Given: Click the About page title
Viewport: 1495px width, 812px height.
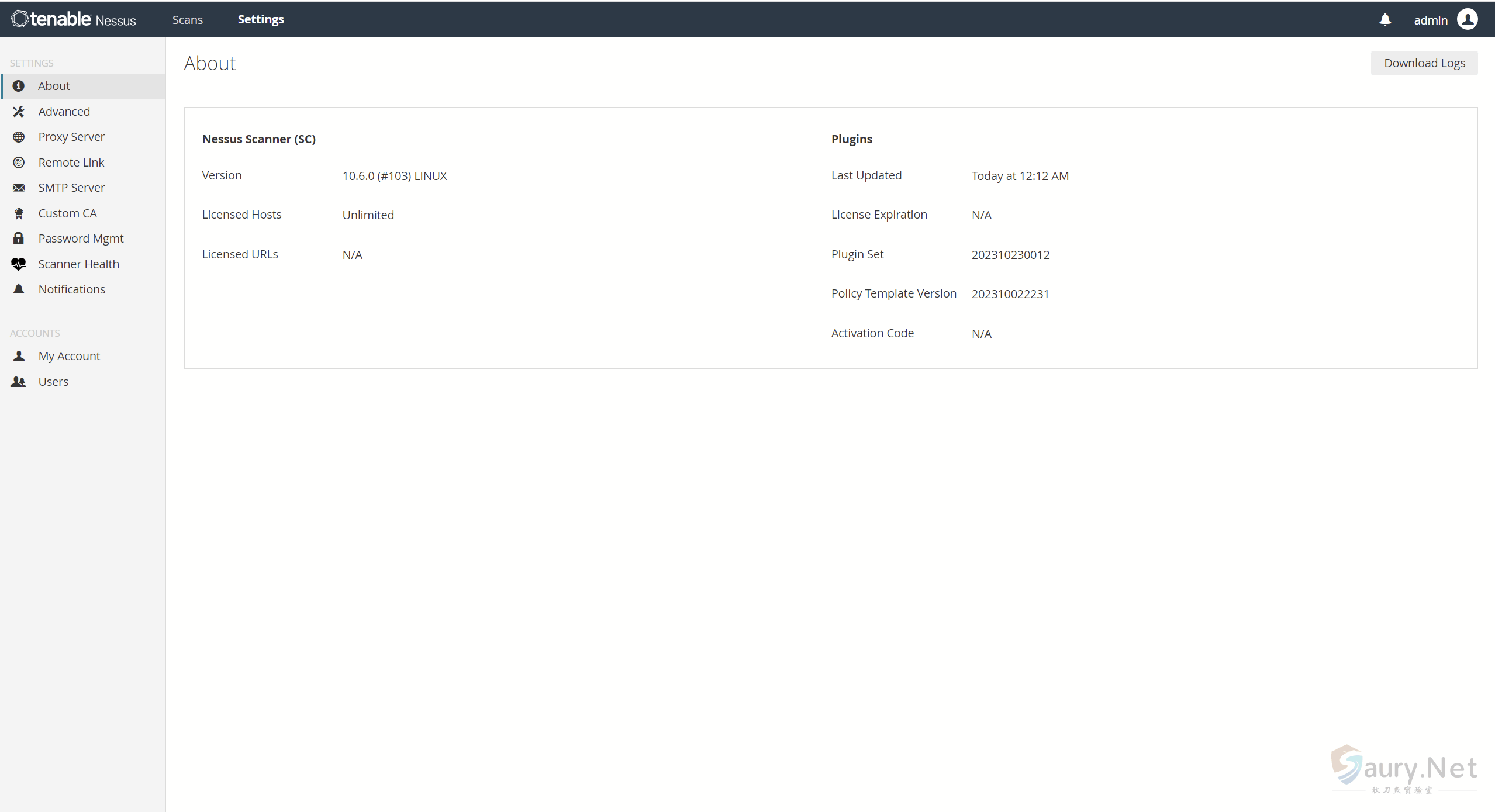Looking at the screenshot, I should (x=210, y=63).
